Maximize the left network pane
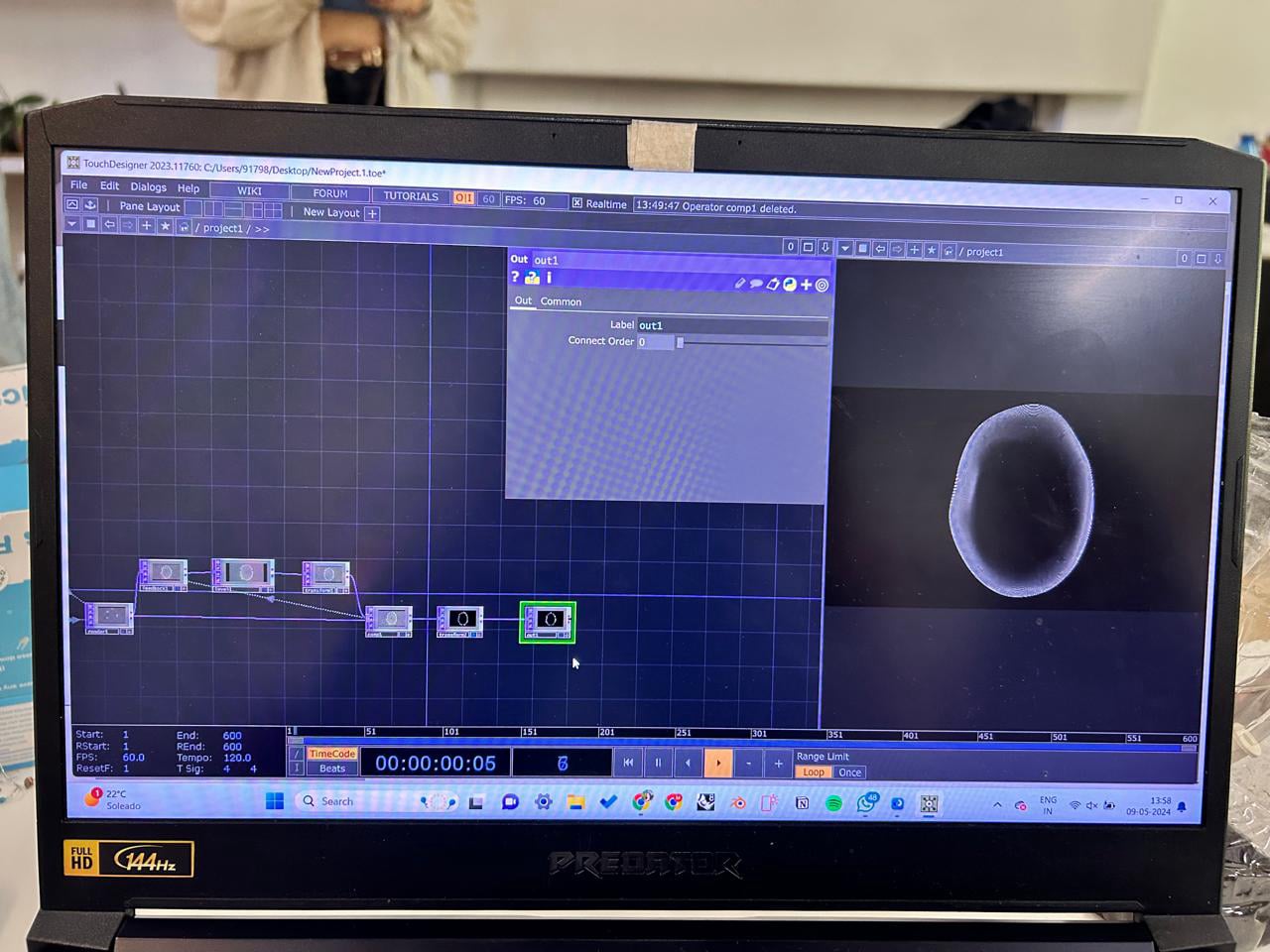This screenshot has height=952, width=1270. click(808, 247)
